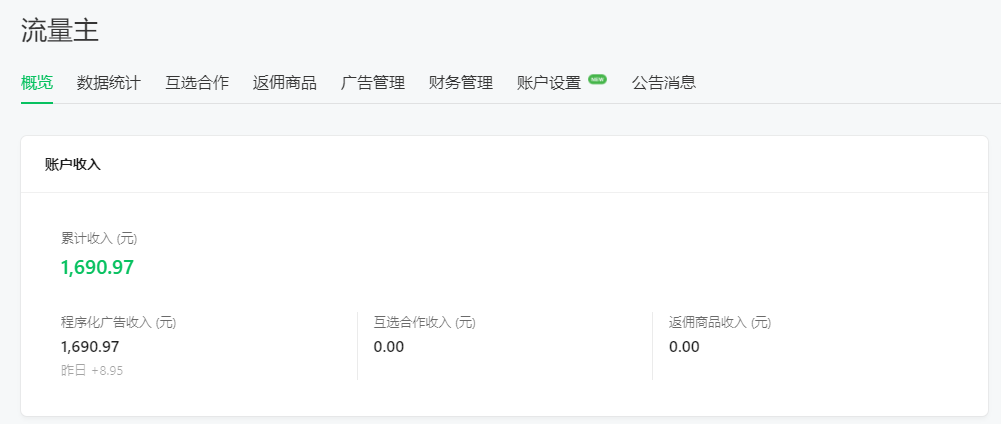1001x424 pixels.
Task: Switch to the 公告消息 tab
Action: (664, 83)
